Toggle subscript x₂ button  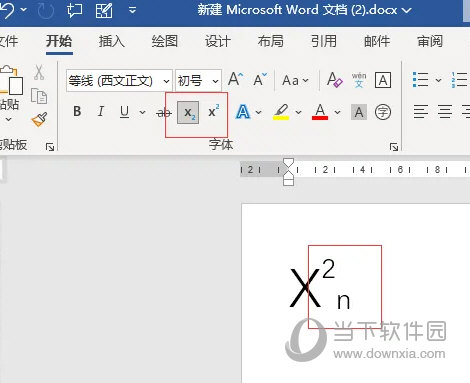(188, 113)
